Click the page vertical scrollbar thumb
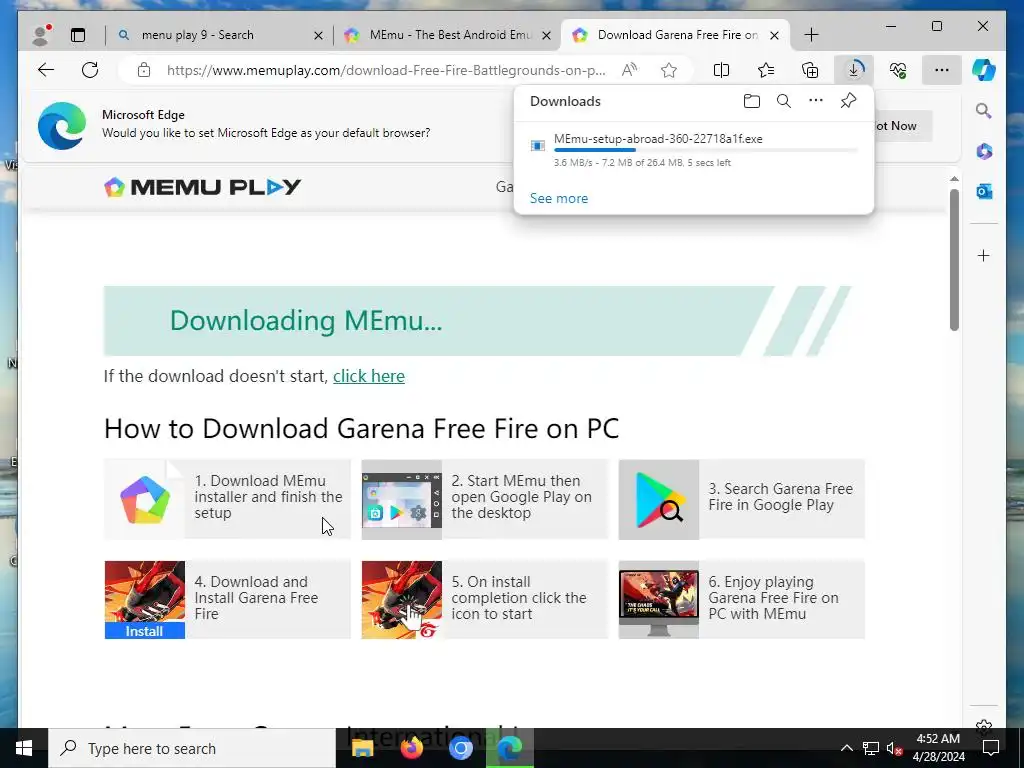The image size is (1024, 768). click(954, 260)
